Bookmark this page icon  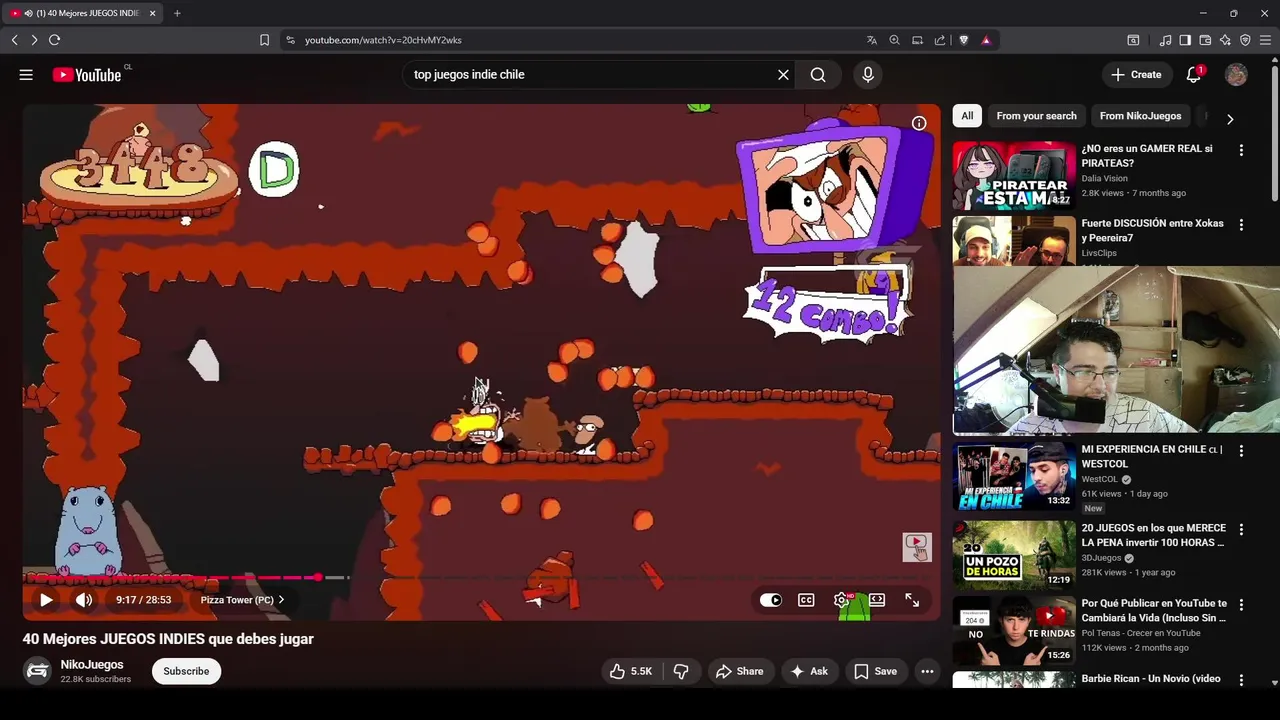(264, 40)
